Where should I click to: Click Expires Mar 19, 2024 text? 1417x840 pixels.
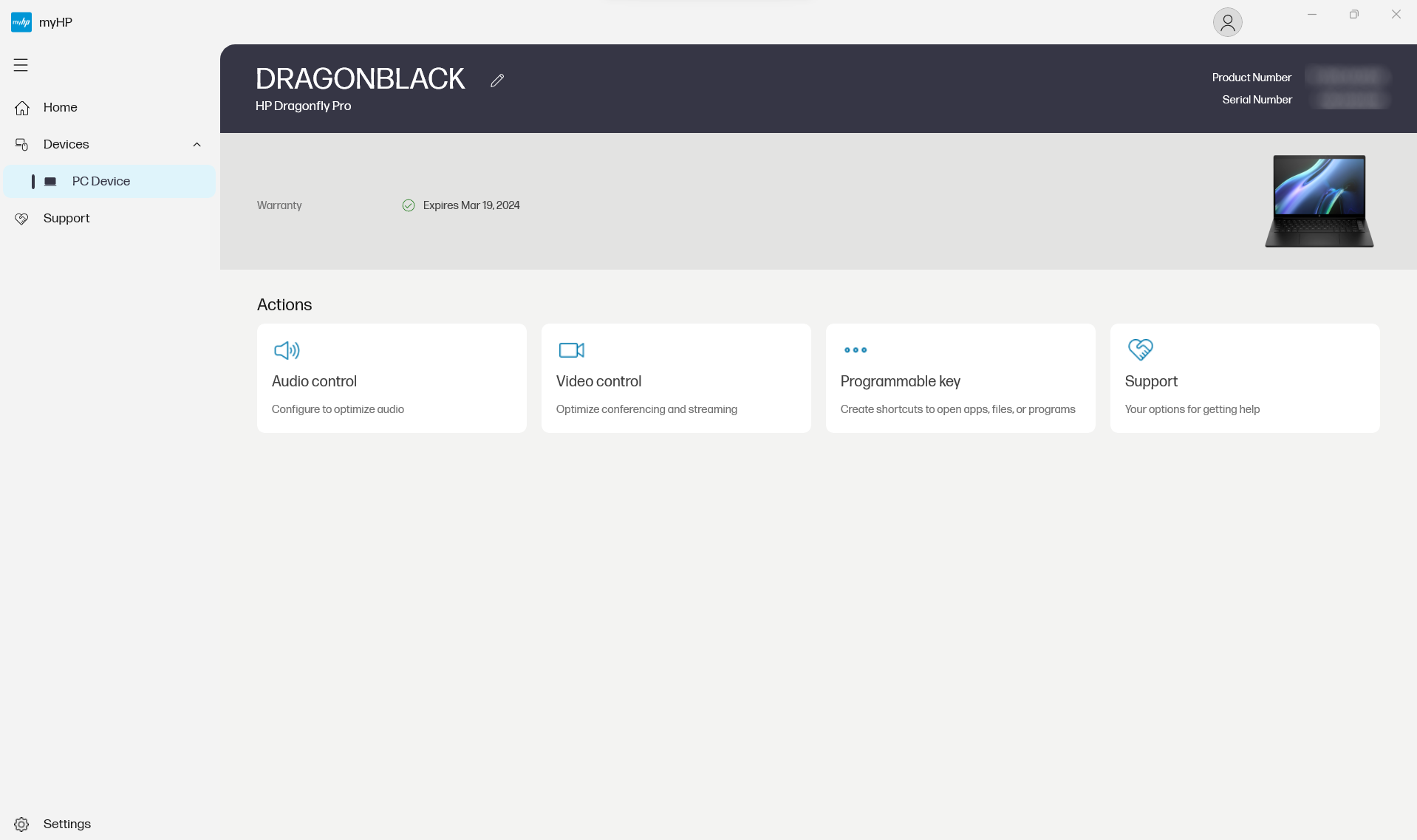click(471, 205)
